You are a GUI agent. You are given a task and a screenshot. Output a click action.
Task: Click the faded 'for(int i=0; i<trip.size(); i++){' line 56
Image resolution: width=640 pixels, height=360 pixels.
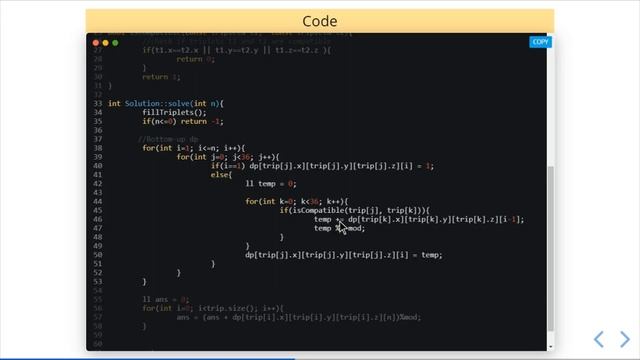(x=213, y=309)
